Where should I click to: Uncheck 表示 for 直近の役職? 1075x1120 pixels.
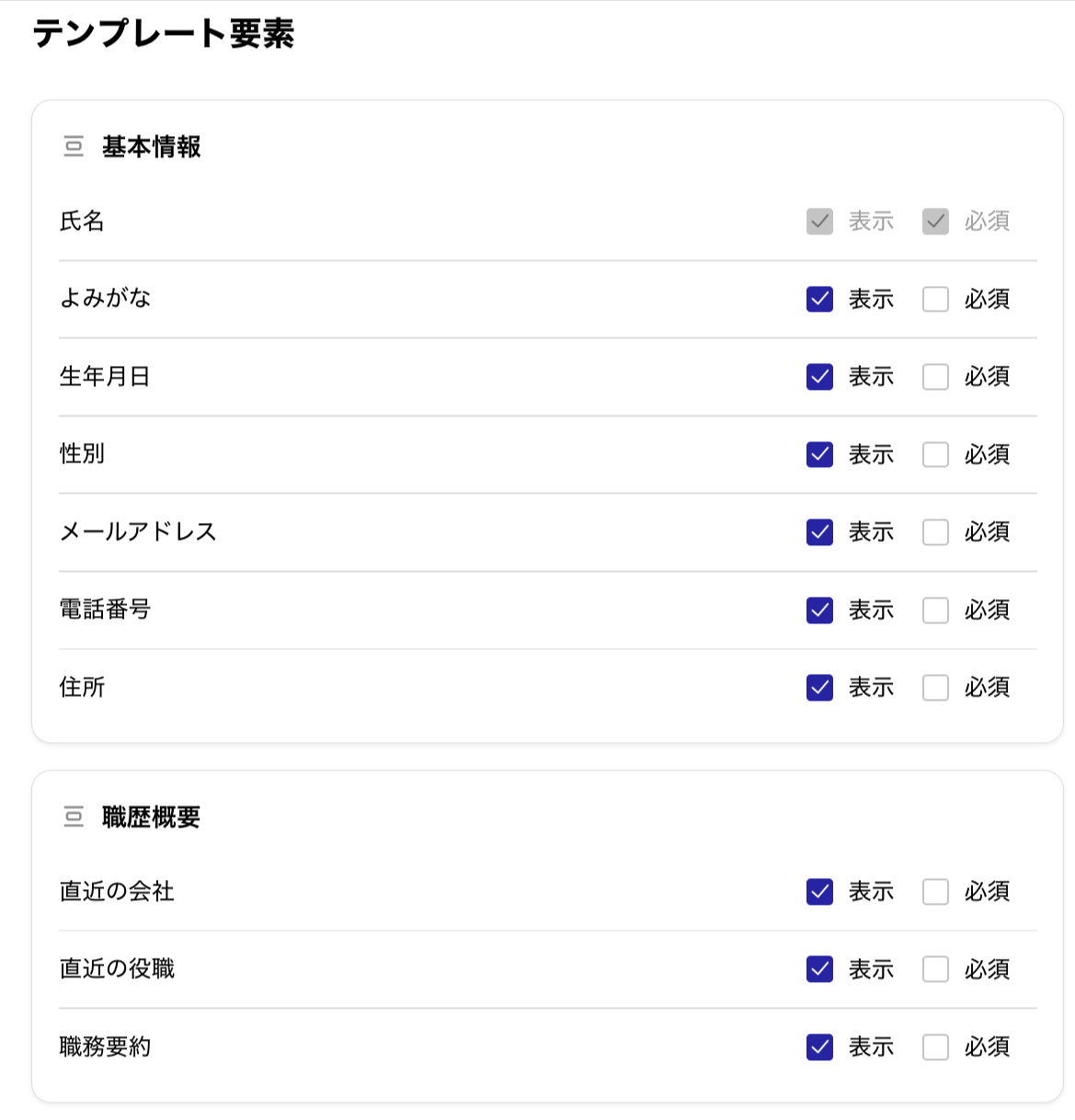[x=819, y=969]
